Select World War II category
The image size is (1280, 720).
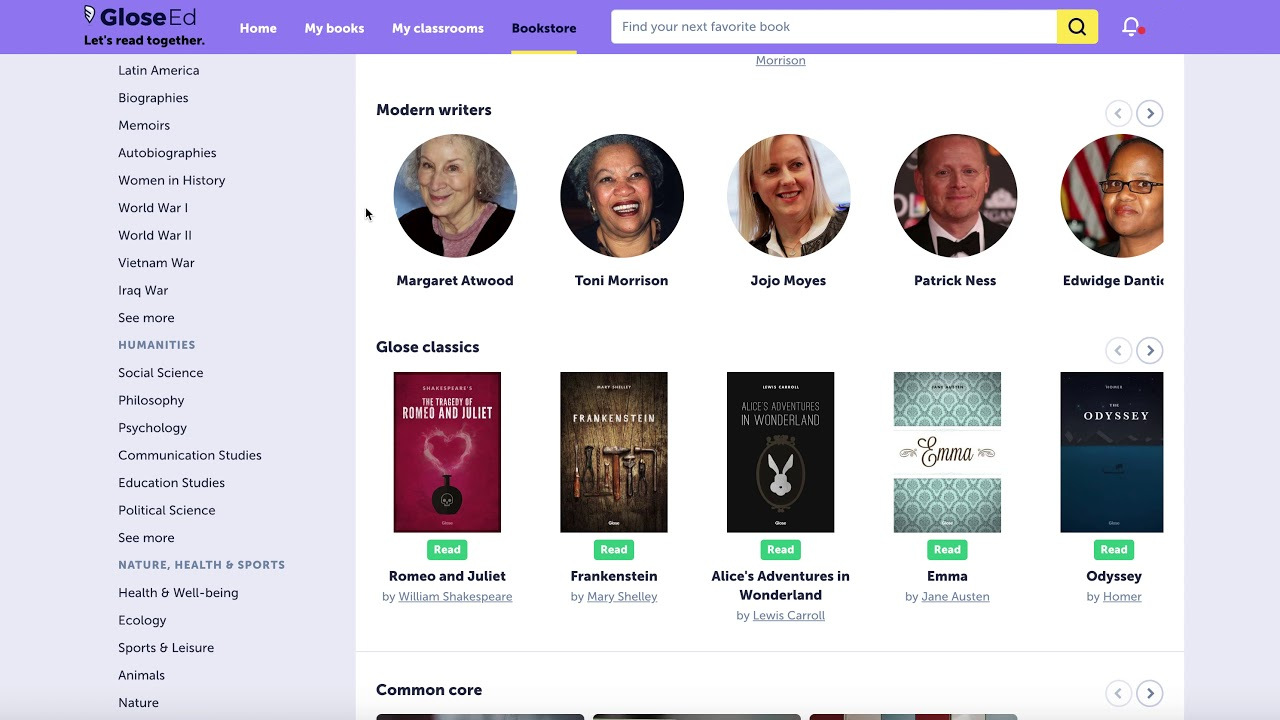pyautogui.click(x=155, y=235)
